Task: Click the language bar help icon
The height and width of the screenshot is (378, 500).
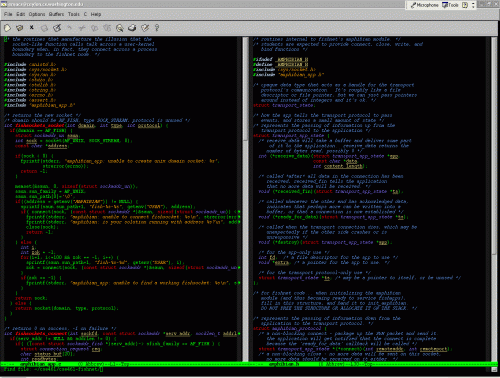Action: pos(465,5)
